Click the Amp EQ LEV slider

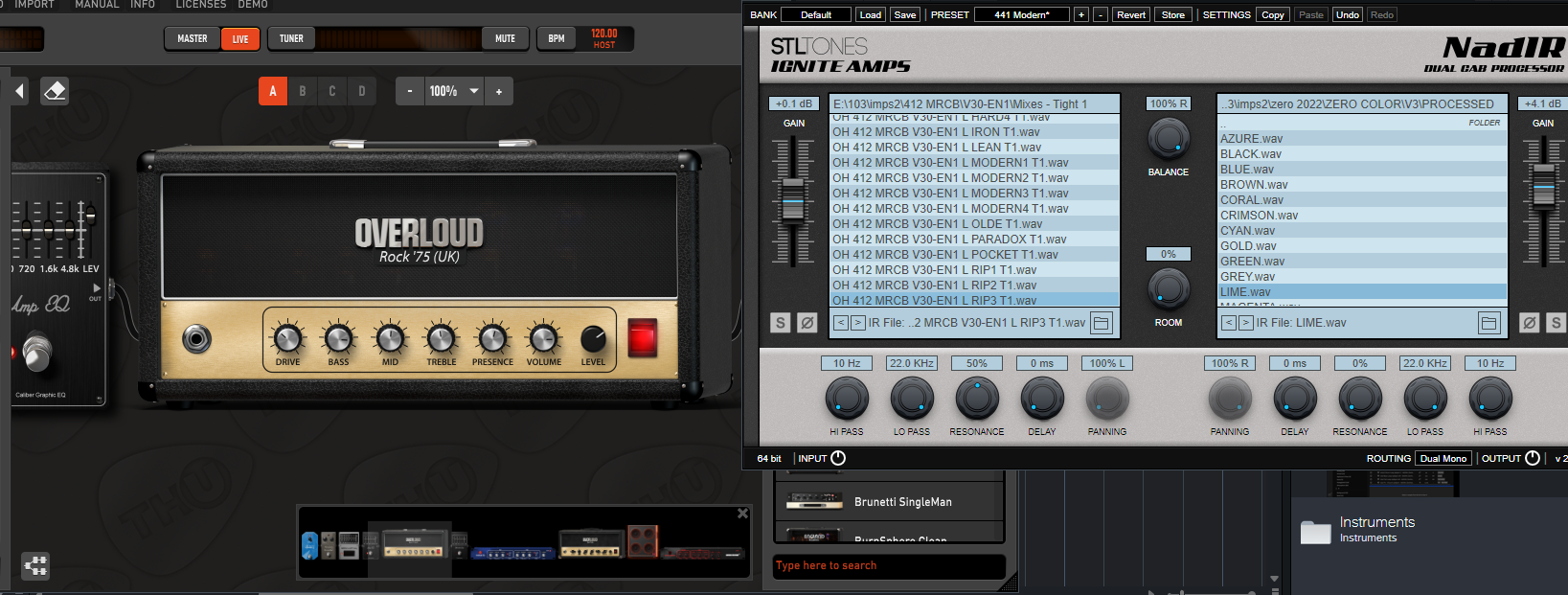(91, 216)
